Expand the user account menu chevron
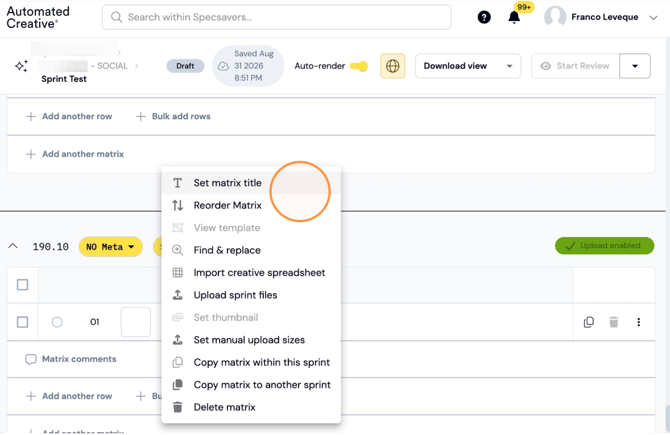The height and width of the screenshot is (435, 670). (653, 18)
